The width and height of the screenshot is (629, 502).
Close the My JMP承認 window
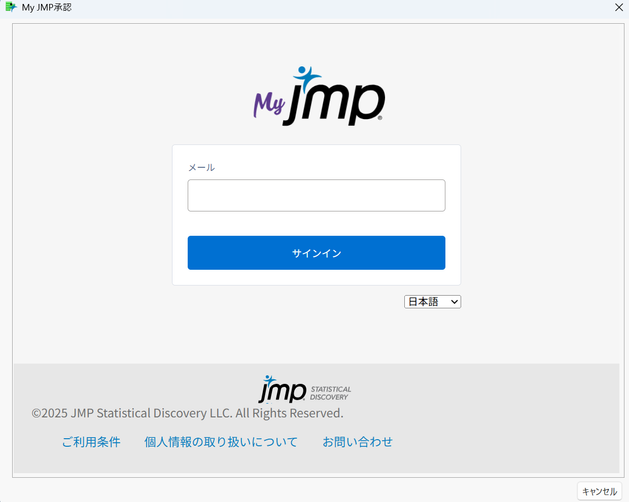pos(619,7)
